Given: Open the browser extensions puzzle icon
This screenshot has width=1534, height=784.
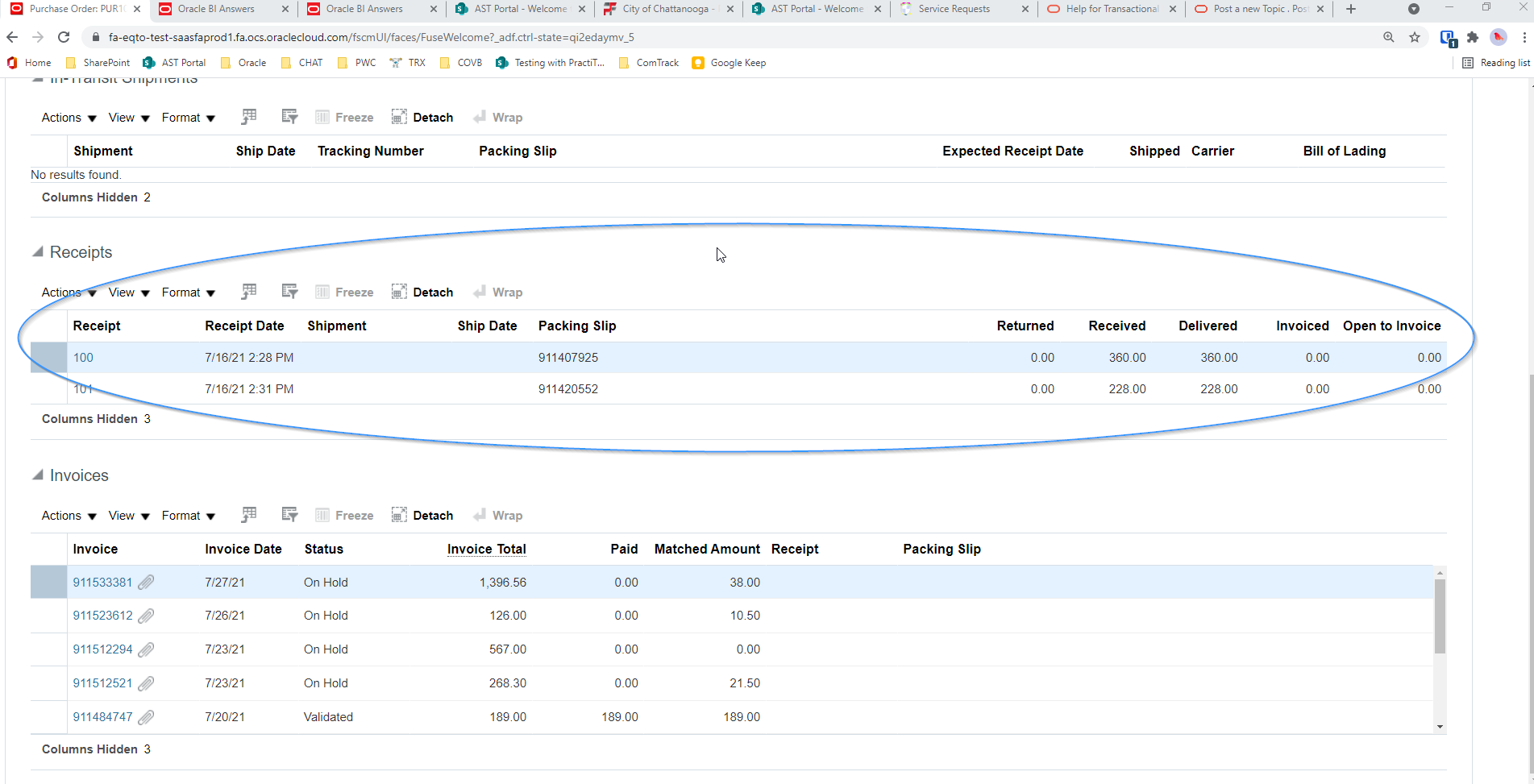Looking at the screenshot, I should click(x=1473, y=37).
